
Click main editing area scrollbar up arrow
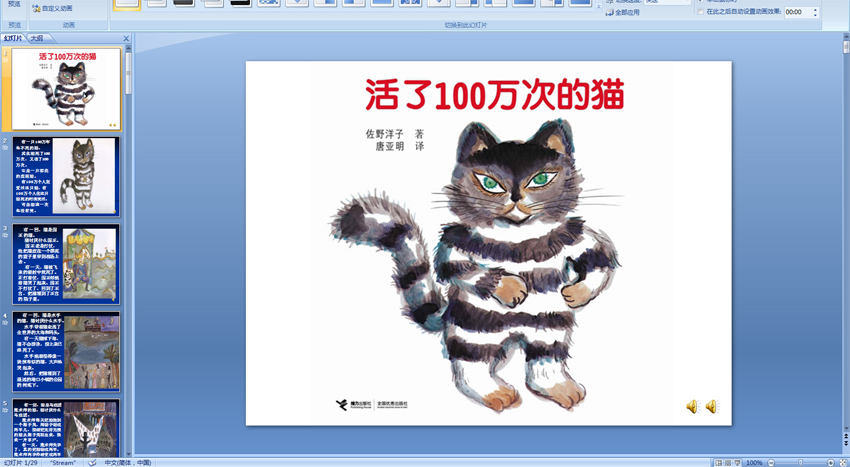(846, 36)
